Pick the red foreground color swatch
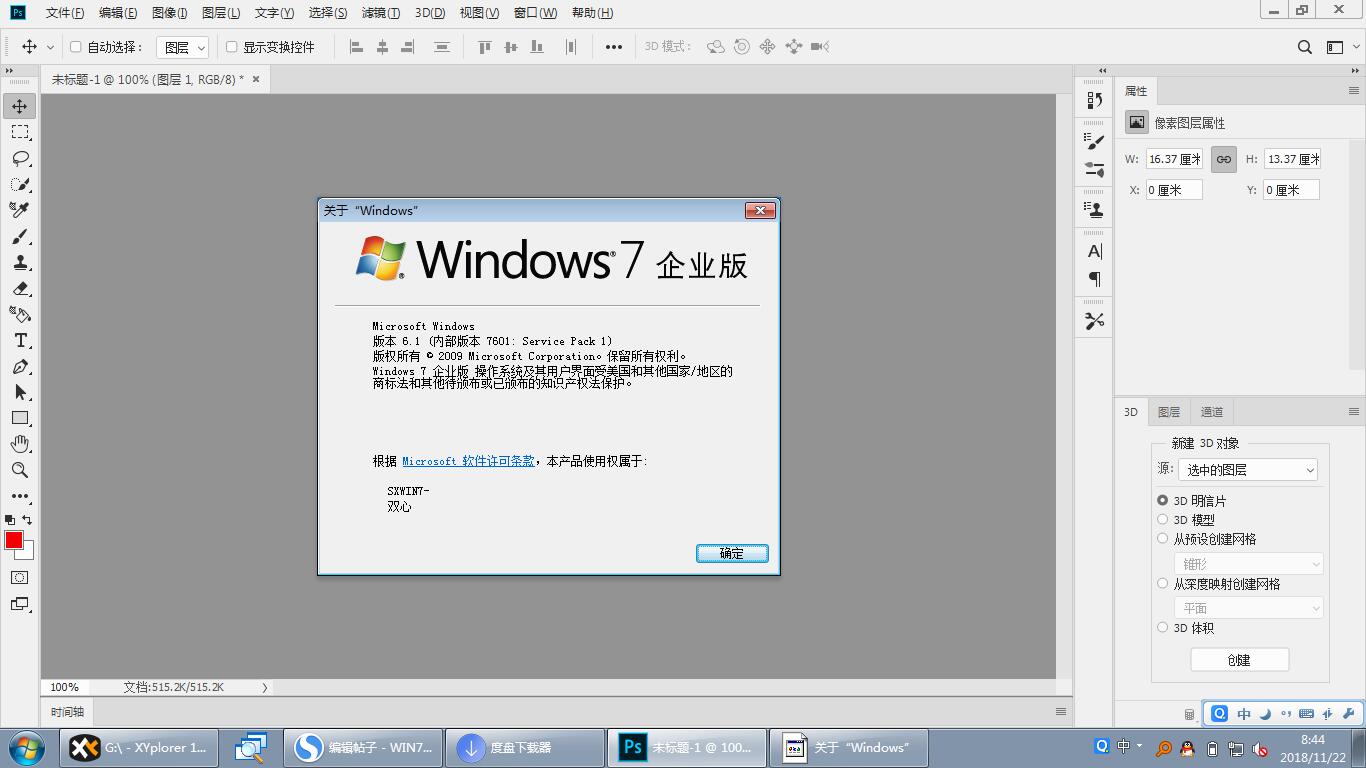The image size is (1366, 768). [13, 540]
